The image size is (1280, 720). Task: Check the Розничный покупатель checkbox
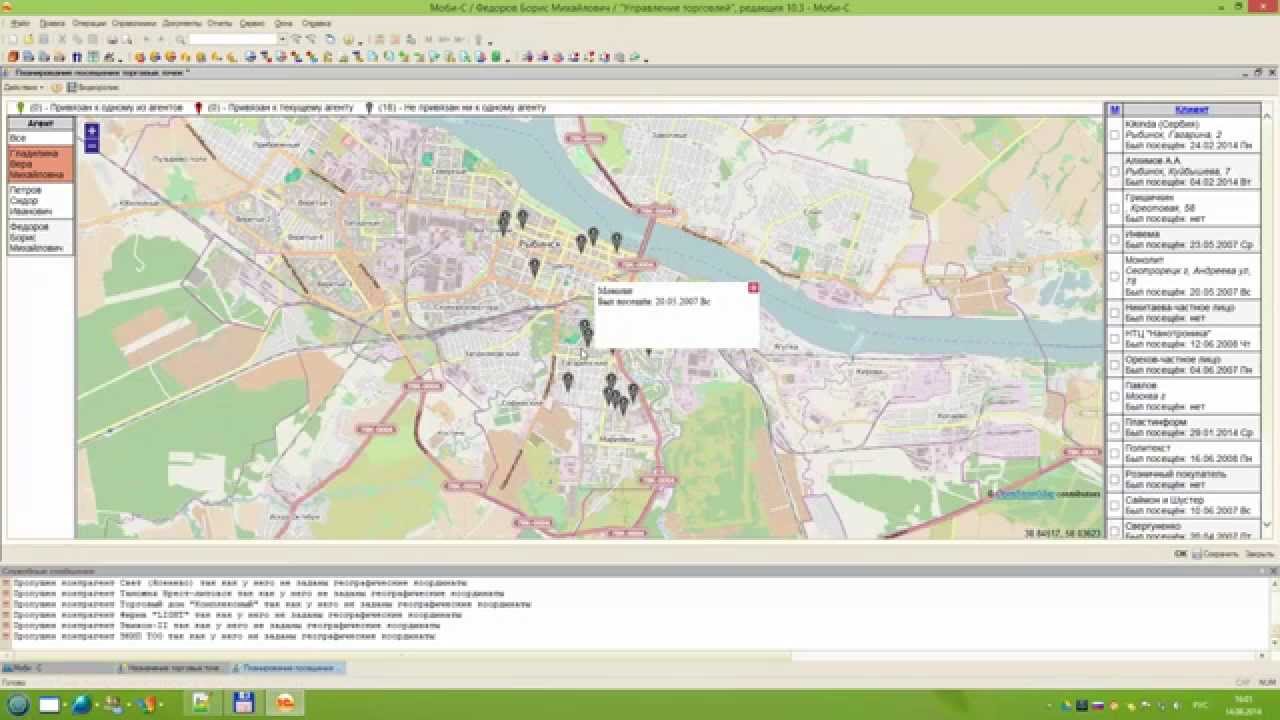click(1115, 479)
